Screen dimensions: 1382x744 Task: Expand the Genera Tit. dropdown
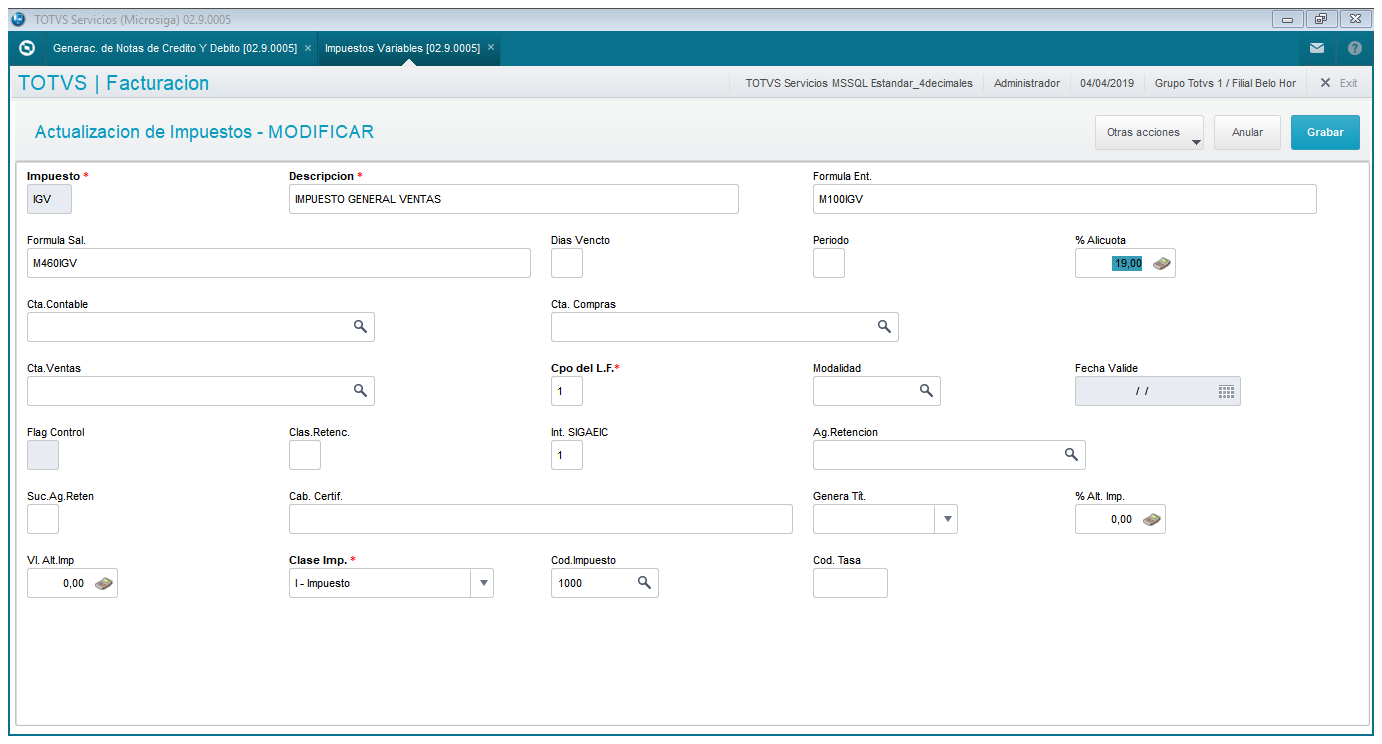tap(946, 519)
